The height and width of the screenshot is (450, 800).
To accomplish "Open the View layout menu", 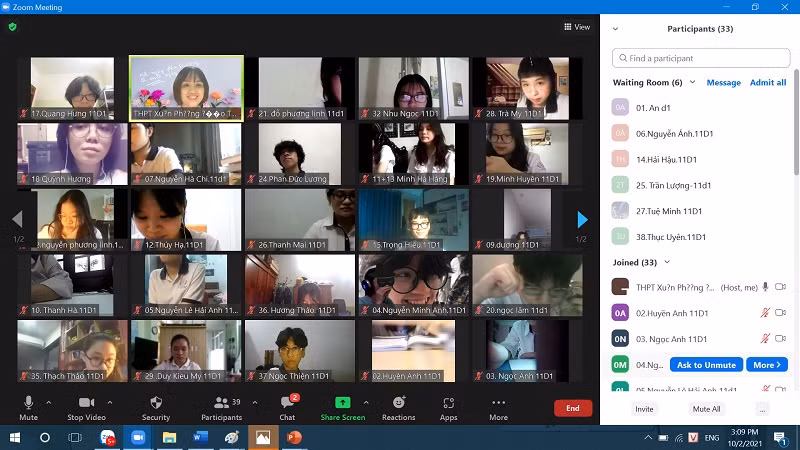I will [577, 27].
